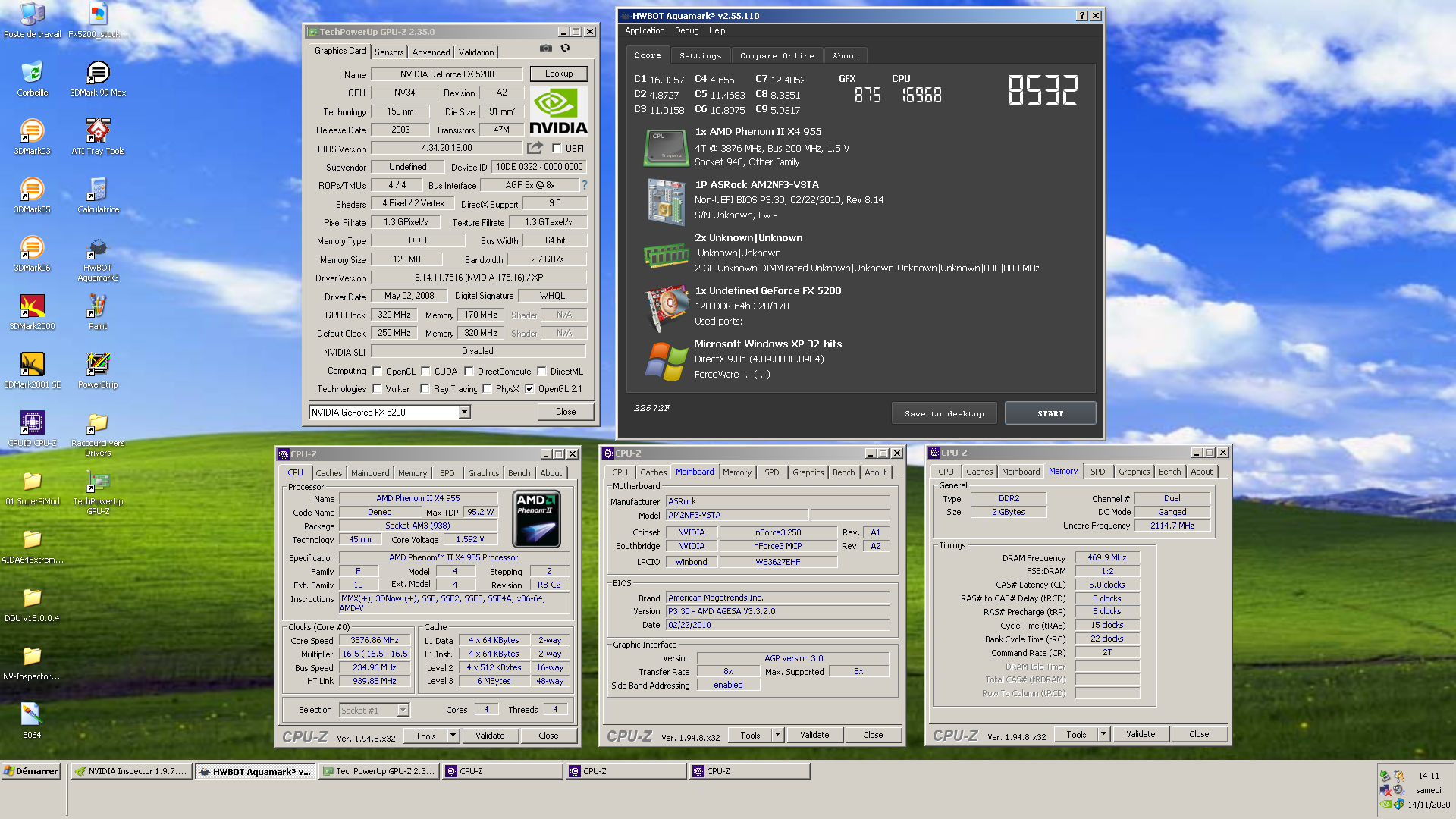
Task: Open the NVIDIA GeForce FX 5200 card dropdown
Action: click(464, 413)
